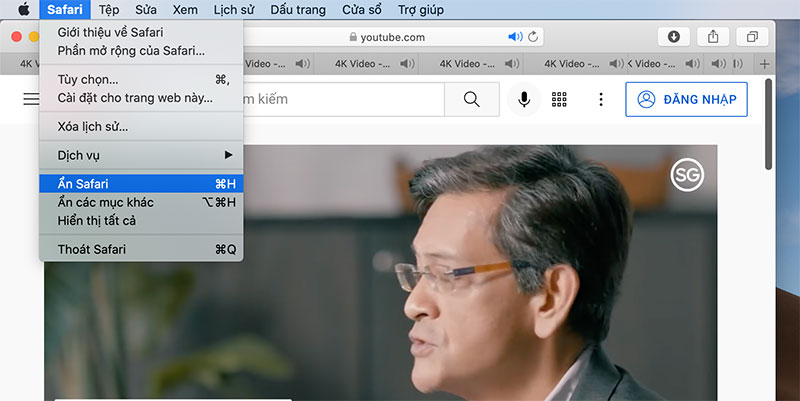
Task: Close the open Safari menu in menu bar
Action: [65, 9]
